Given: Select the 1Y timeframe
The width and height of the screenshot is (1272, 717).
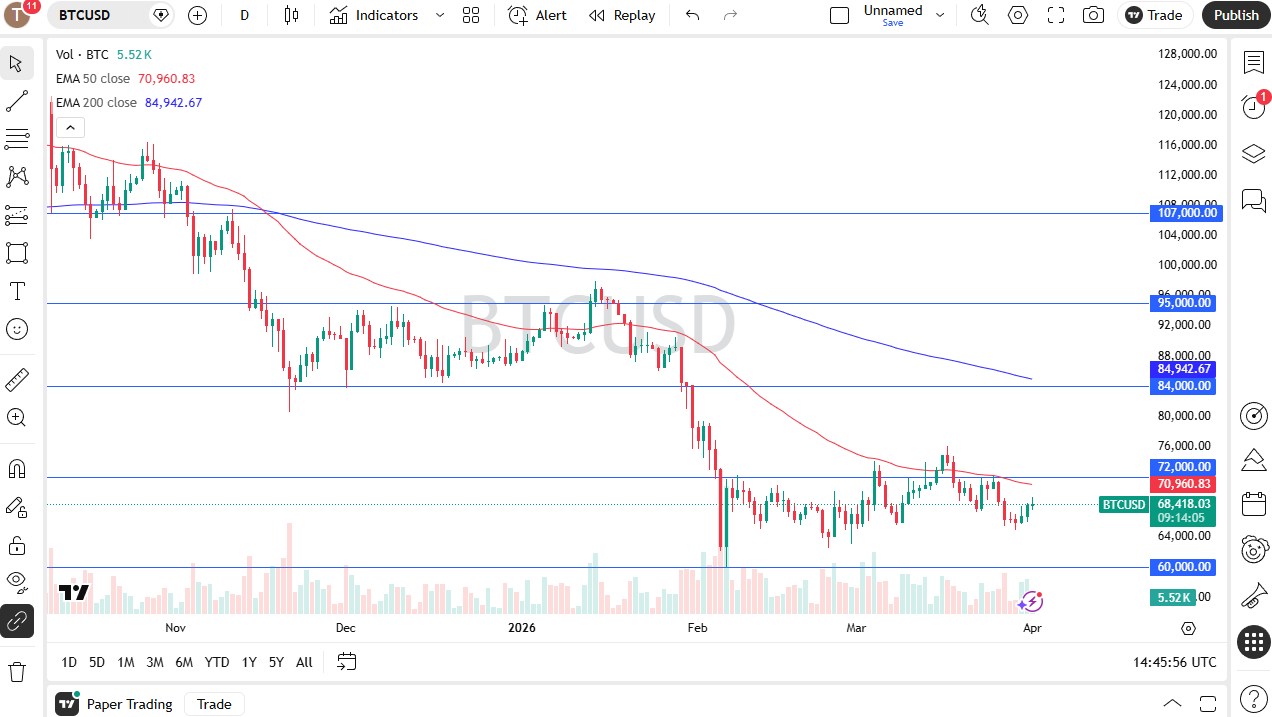Looking at the screenshot, I should (249, 662).
